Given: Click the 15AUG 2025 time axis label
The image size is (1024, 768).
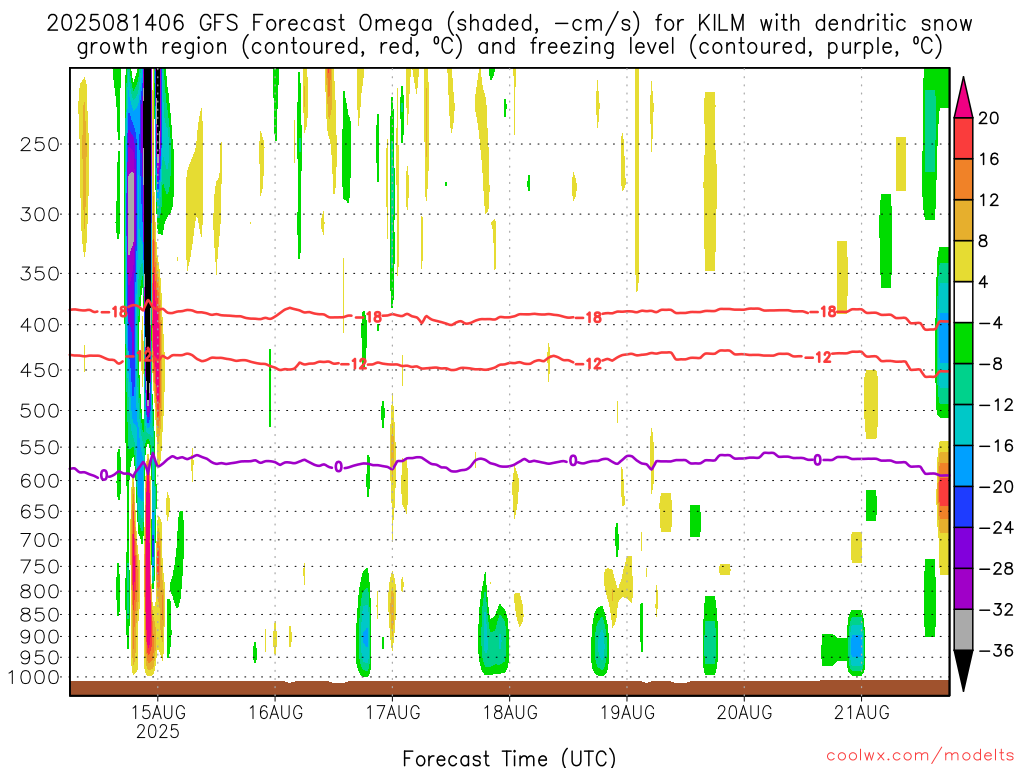Looking at the screenshot, I should click(x=157, y=722).
